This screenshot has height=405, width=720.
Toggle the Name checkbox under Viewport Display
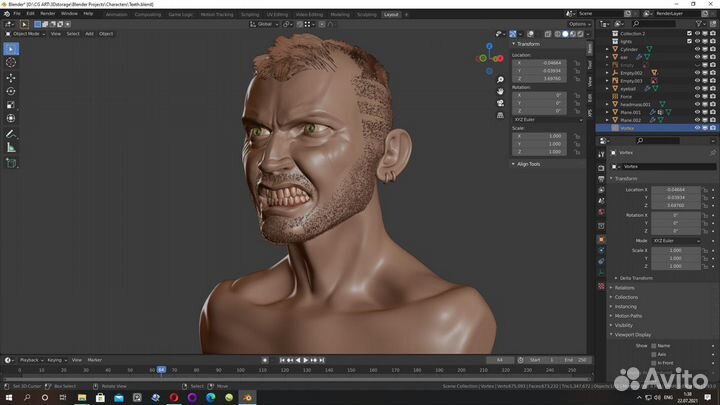point(653,345)
